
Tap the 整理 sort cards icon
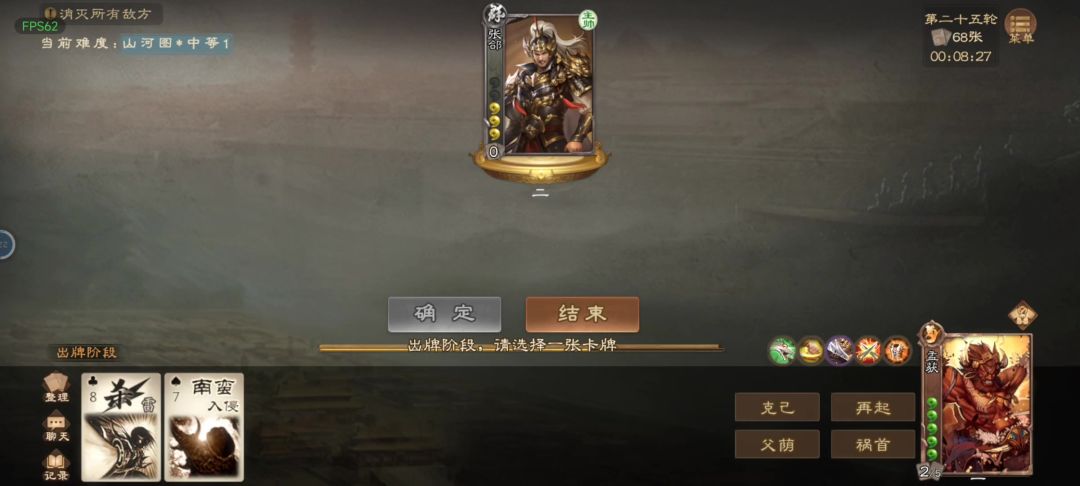56,388
